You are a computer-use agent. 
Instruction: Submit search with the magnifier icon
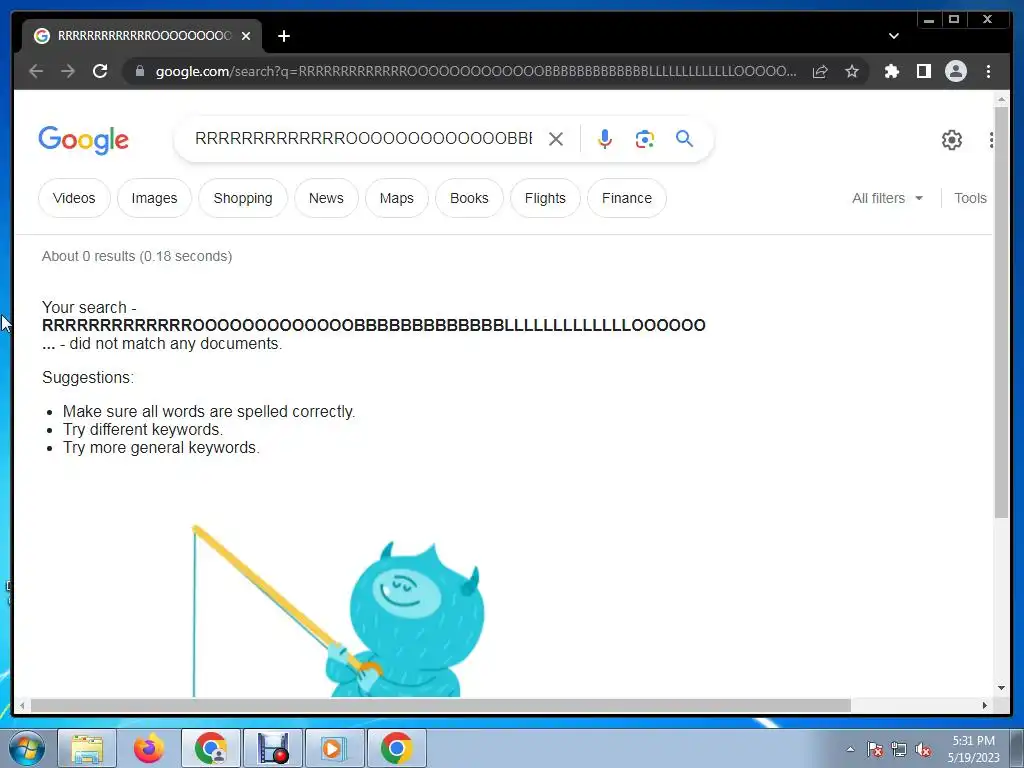(x=684, y=138)
